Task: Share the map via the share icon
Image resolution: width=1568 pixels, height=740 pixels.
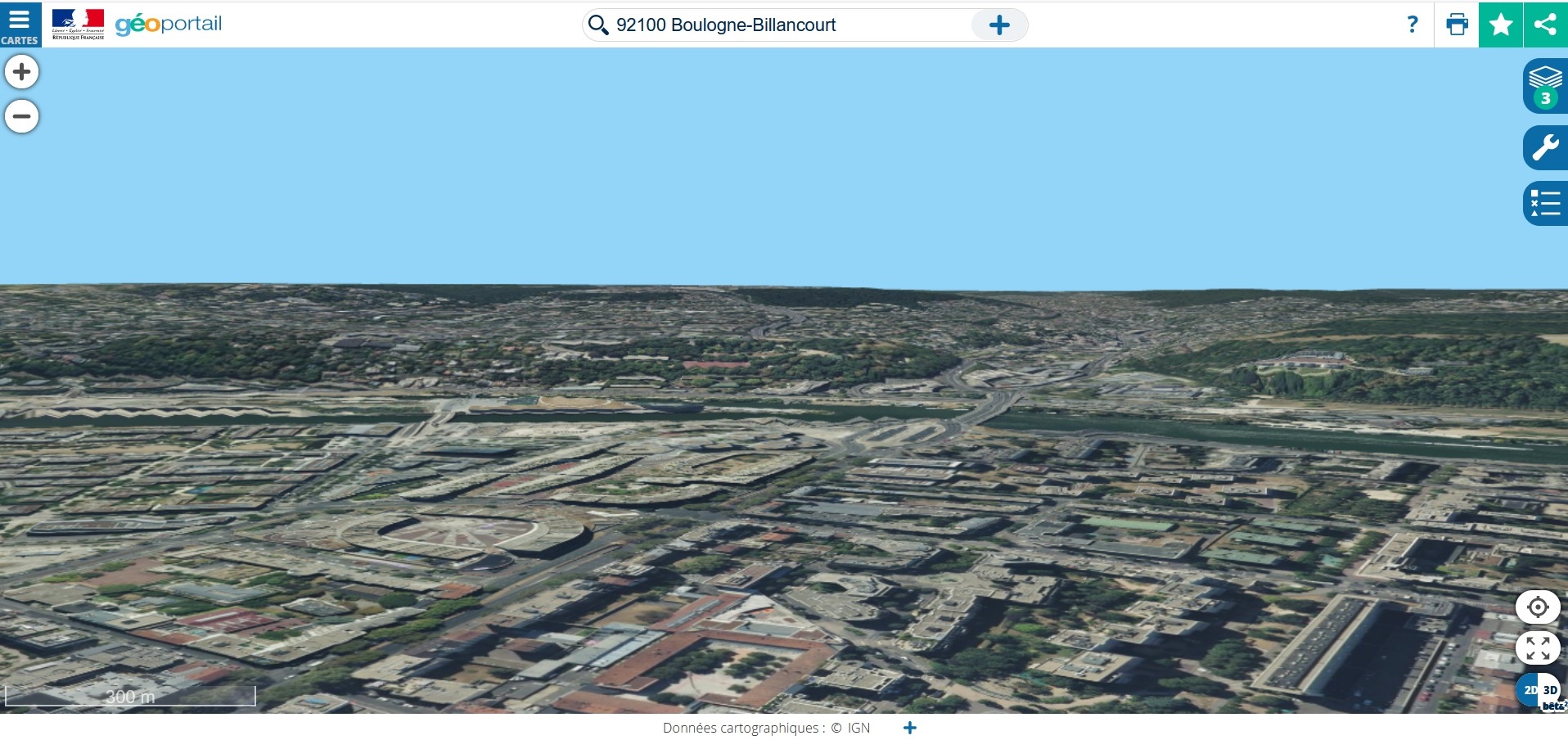Action: click(x=1545, y=25)
